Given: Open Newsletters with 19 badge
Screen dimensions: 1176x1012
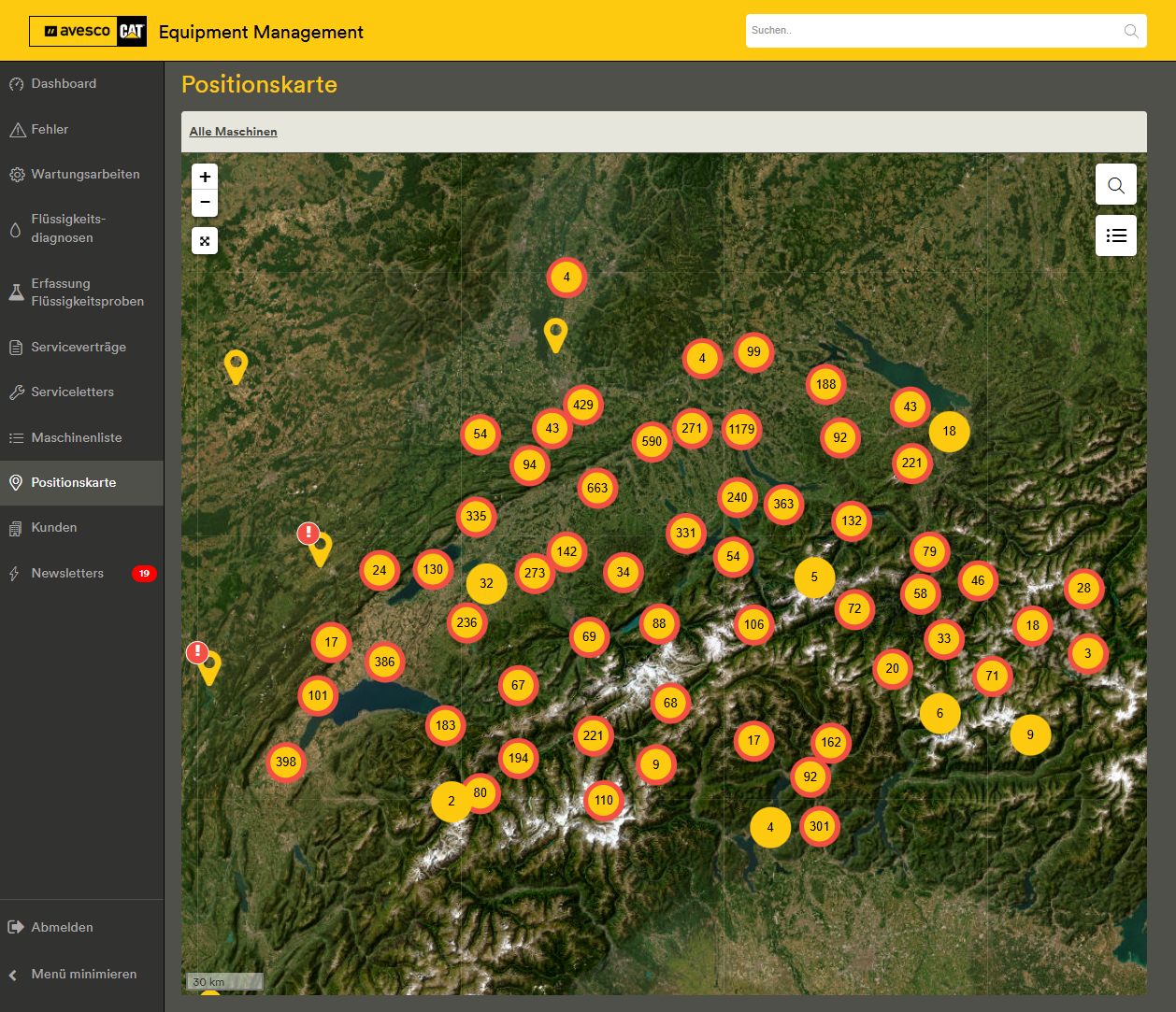Looking at the screenshot, I should tap(67, 574).
